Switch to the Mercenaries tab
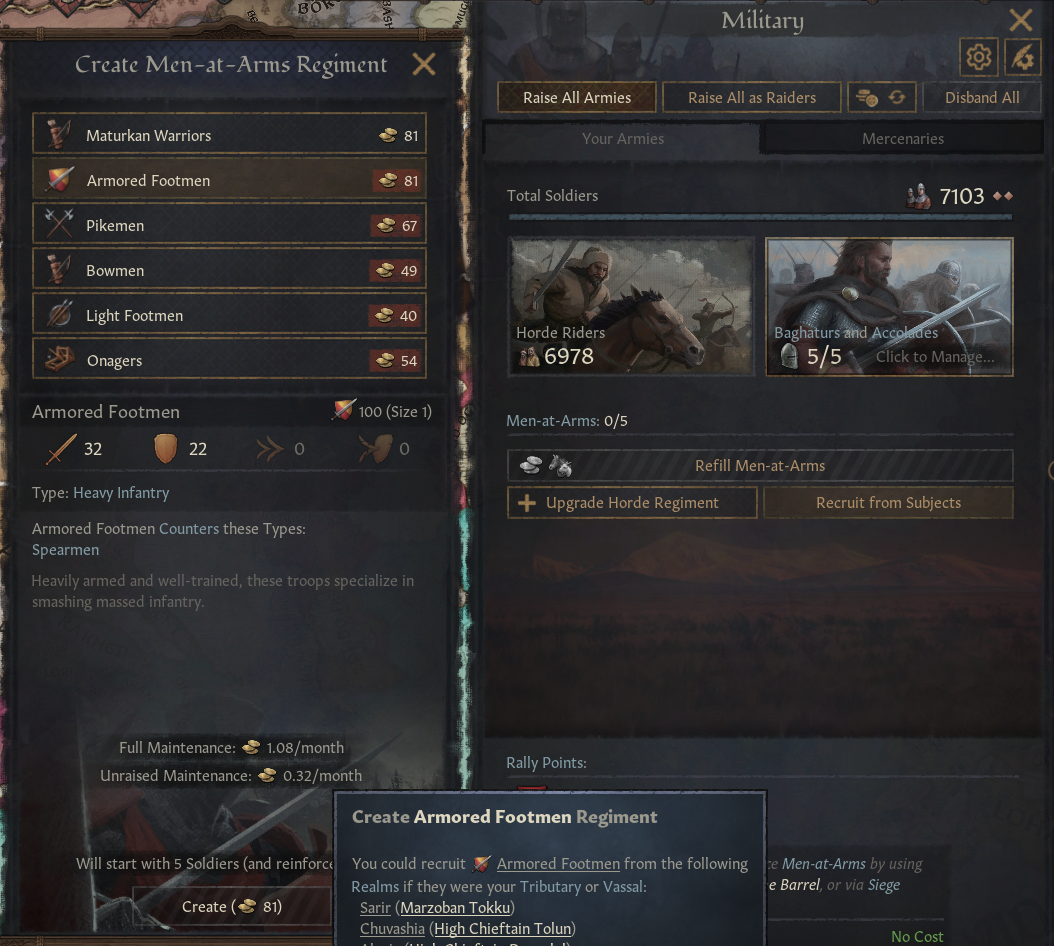 pos(902,139)
